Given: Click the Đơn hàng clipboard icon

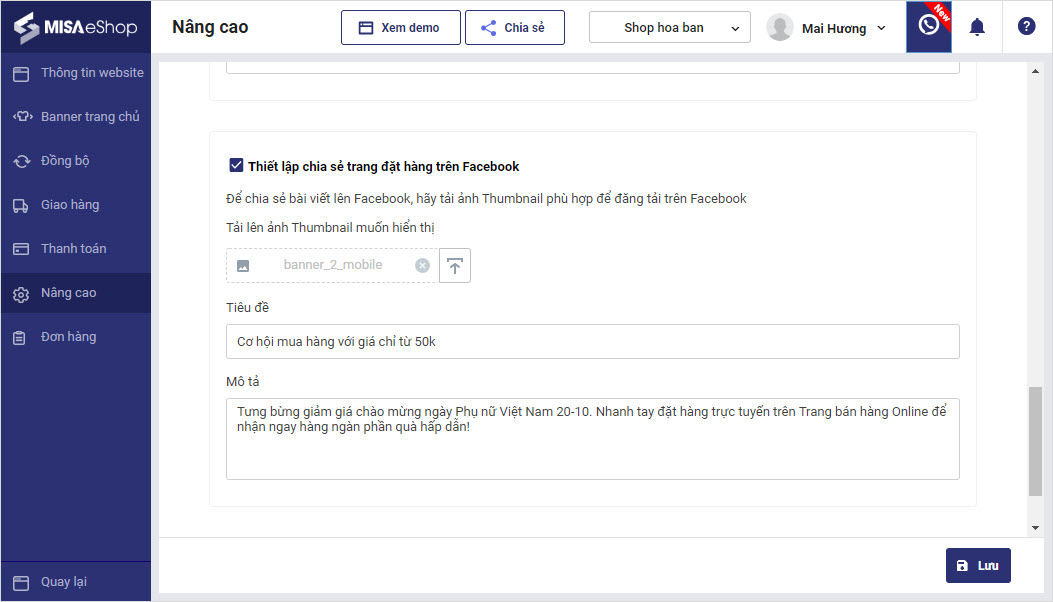Looking at the screenshot, I should click(x=19, y=338).
